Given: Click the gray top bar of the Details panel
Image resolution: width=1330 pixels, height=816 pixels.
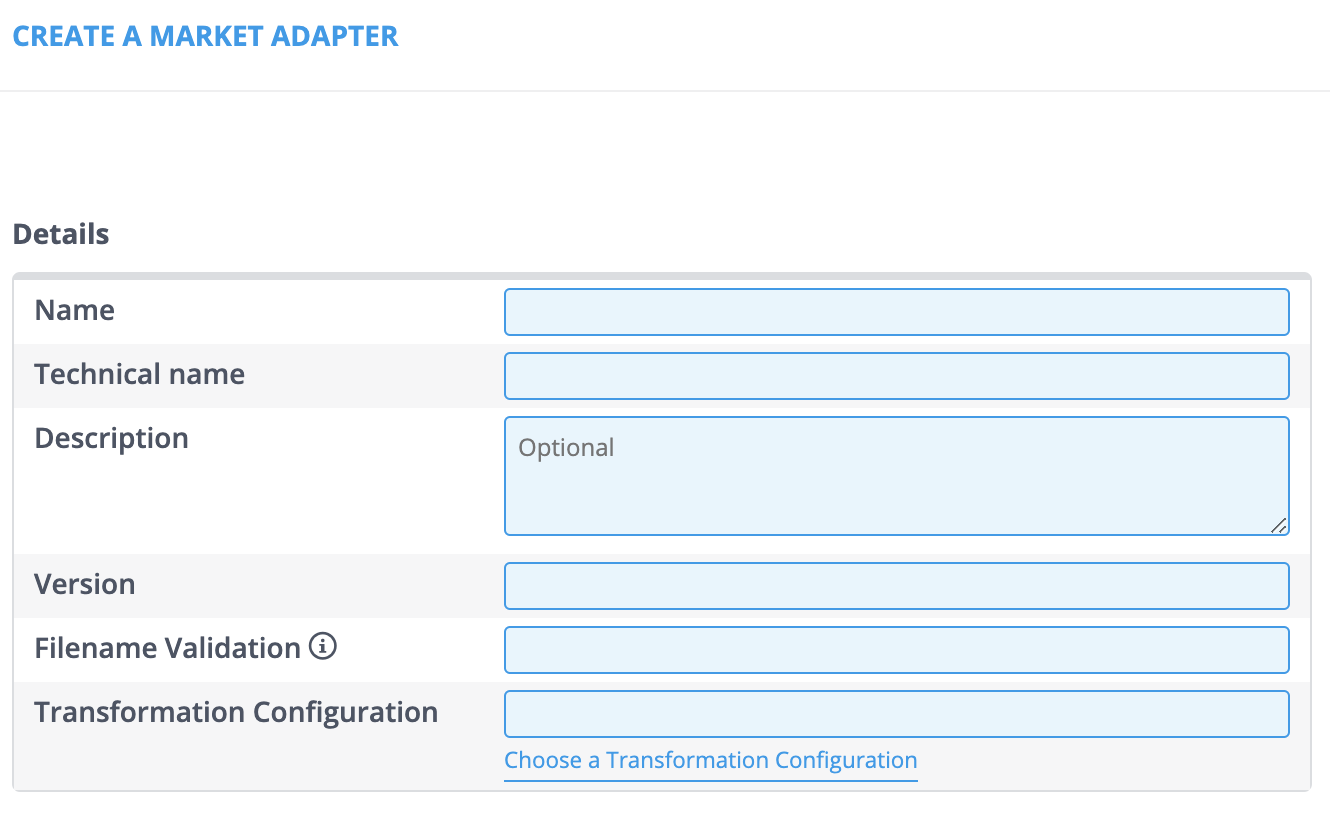Looking at the screenshot, I should coord(661,275).
